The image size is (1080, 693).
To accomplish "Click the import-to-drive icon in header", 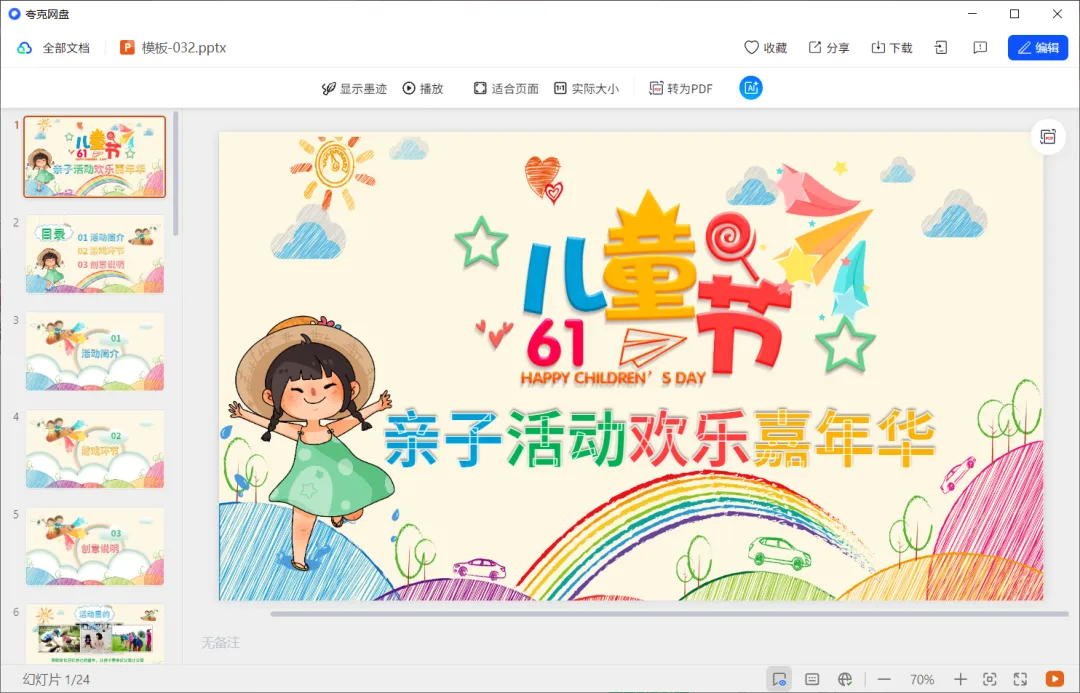I will click(x=941, y=48).
